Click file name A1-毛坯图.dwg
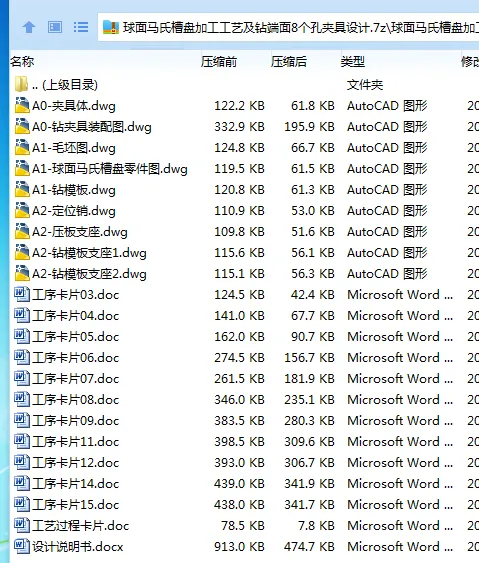 (x=74, y=148)
